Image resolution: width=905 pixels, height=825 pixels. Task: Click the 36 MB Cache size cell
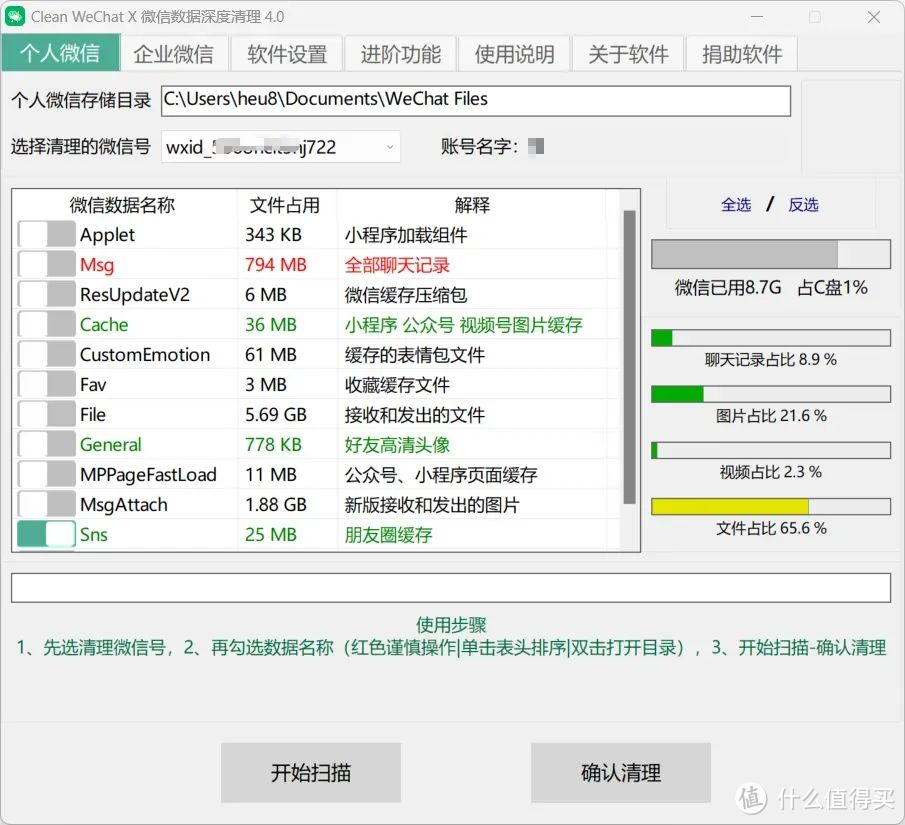(271, 324)
